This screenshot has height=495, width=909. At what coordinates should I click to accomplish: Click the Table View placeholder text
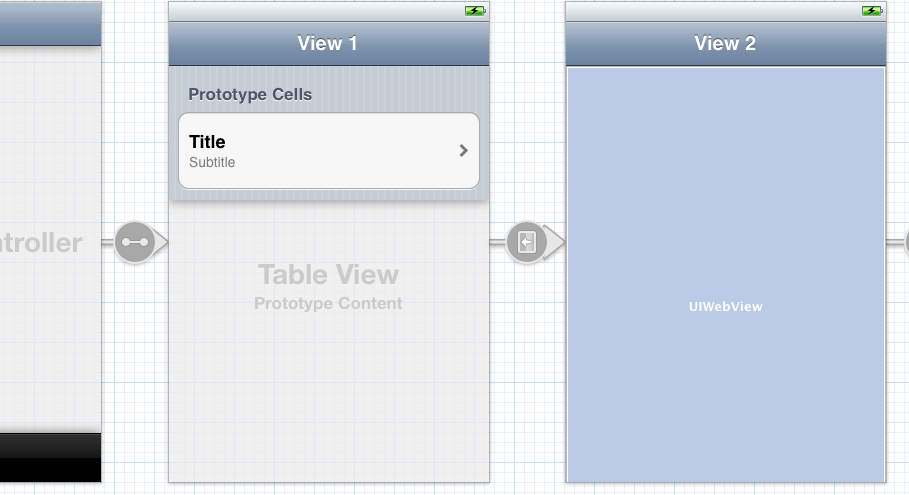click(x=328, y=274)
